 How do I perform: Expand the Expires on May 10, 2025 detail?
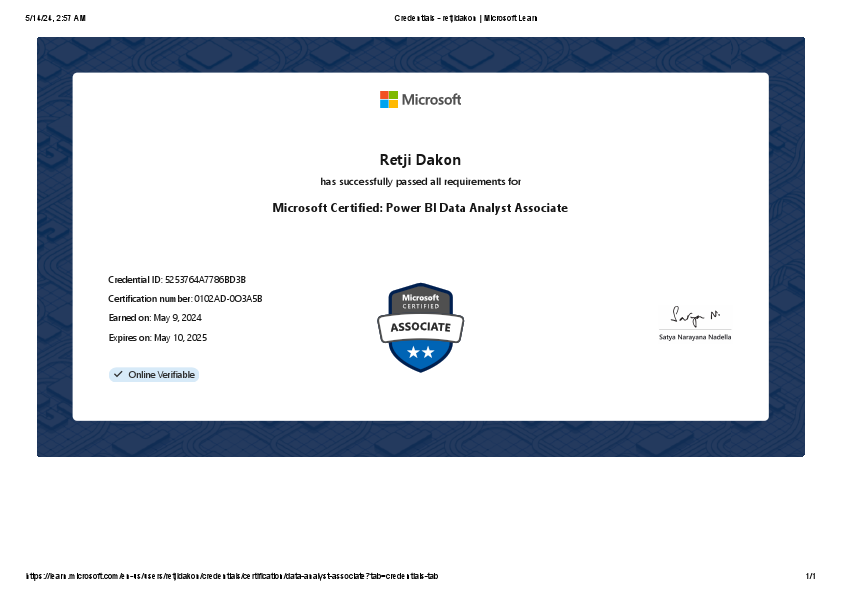[160, 337]
